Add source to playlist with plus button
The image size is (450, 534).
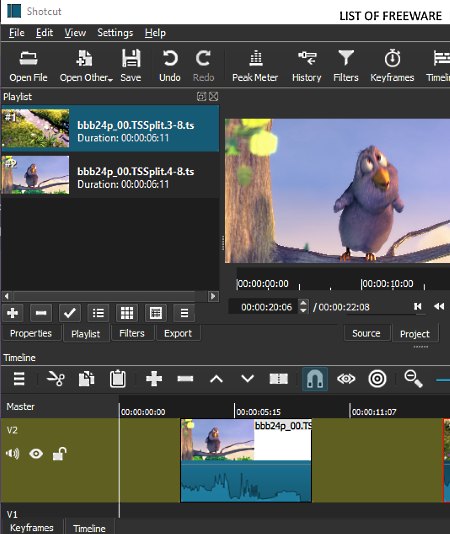point(12,313)
